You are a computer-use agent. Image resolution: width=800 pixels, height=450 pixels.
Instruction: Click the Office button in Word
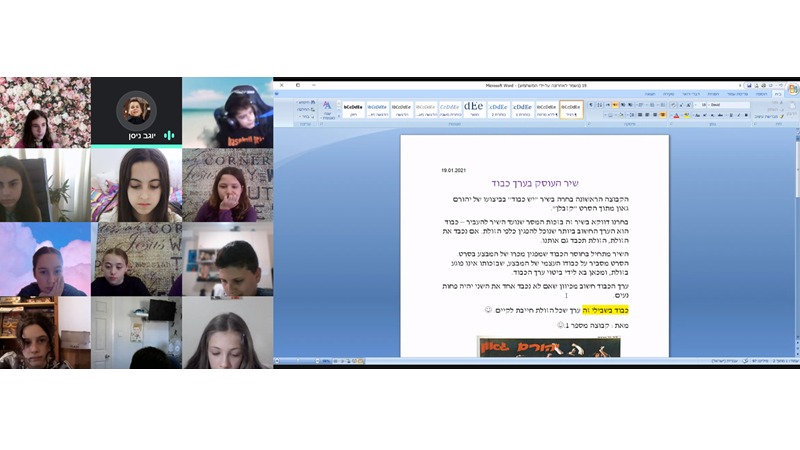tap(793, 89)
